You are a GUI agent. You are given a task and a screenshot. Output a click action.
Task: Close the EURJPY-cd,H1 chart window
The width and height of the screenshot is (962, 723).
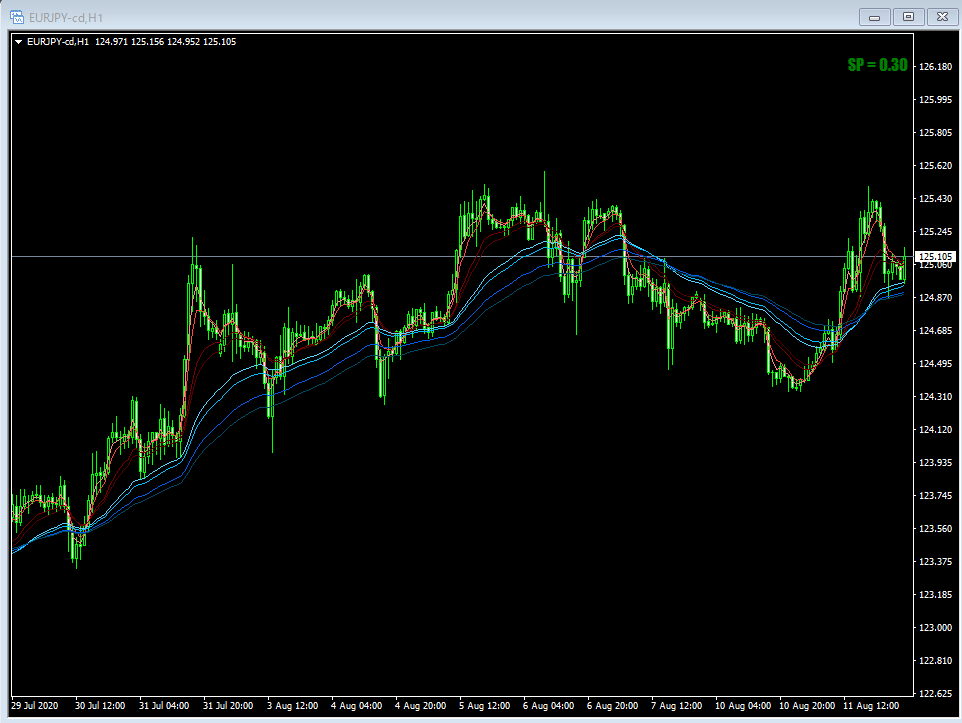[942, 17]
